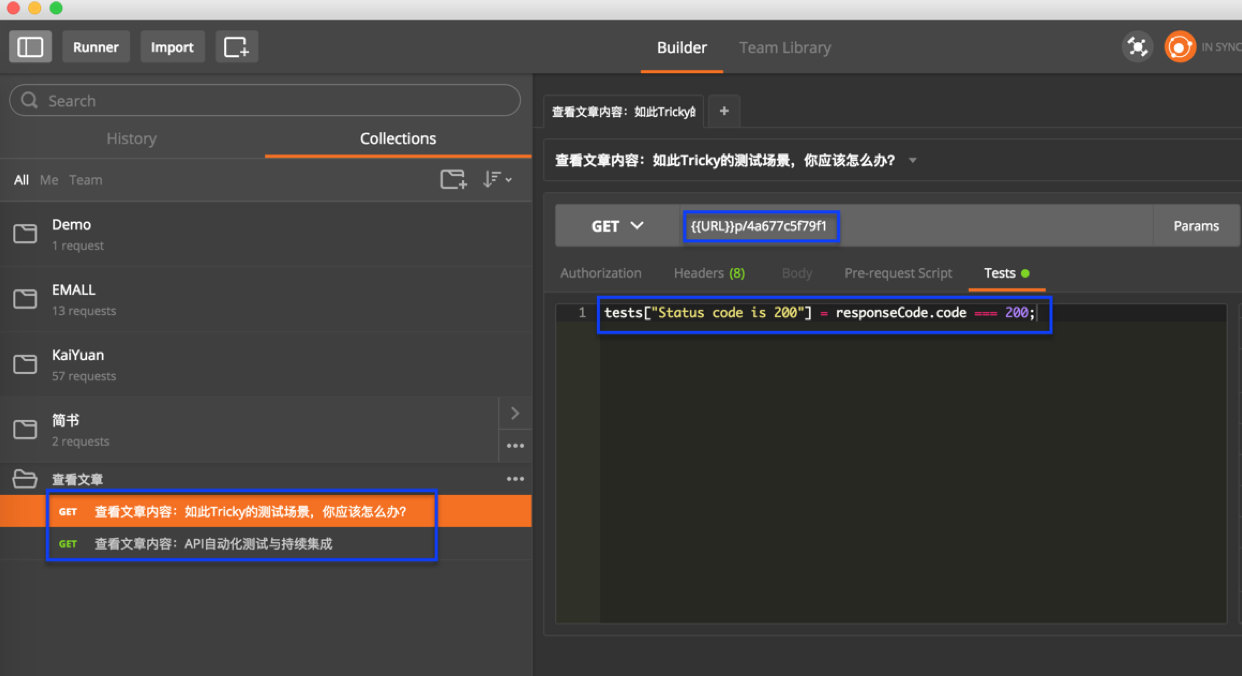
Task: Expand 简书 collection details chevron
Action: tap(515, 413)
